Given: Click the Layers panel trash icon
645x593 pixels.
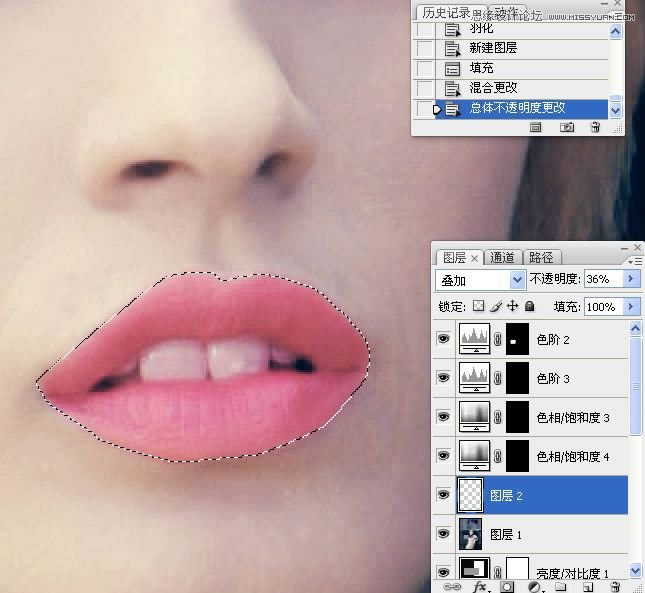Looking at the screenshot, I should tap(615, 586).
